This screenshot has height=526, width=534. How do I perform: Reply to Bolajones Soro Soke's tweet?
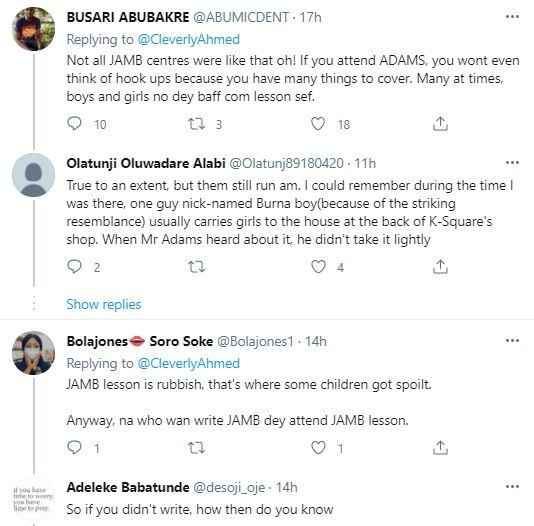(74, 447)
